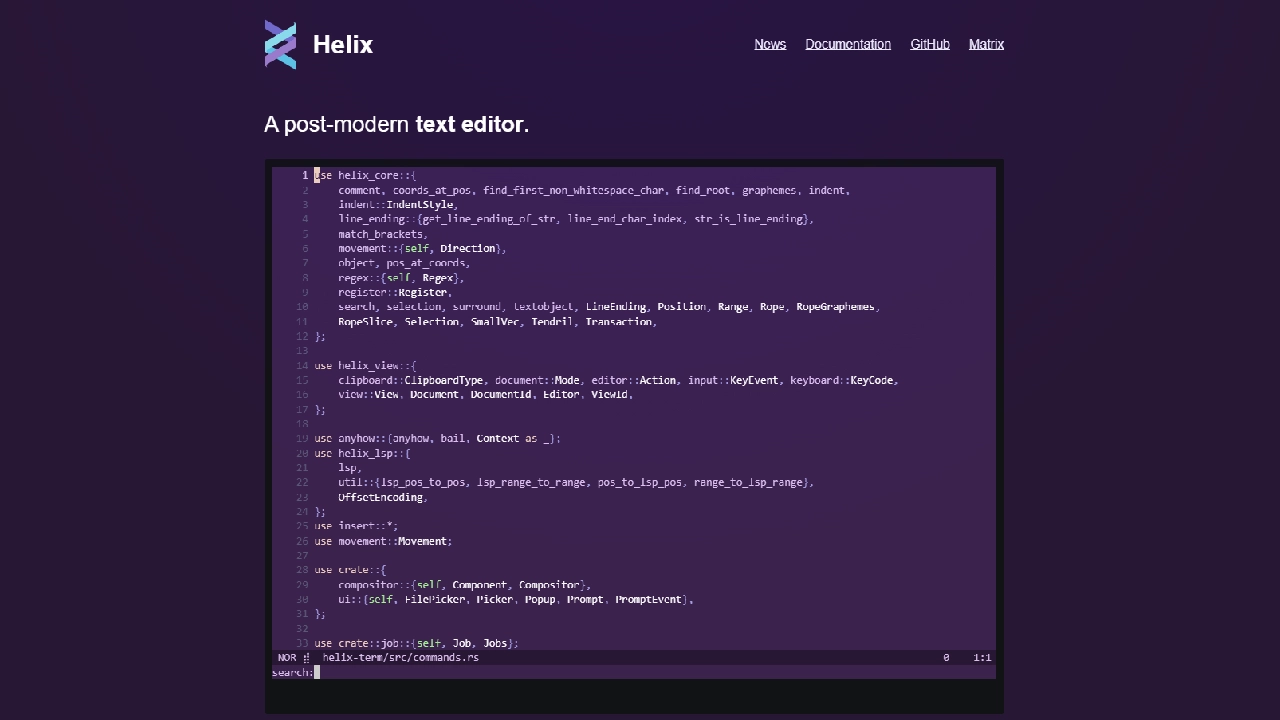Click the spinner icon beside NOR indicator
1280x720 pixels.
pyautogui.click(x=308, y=657)
